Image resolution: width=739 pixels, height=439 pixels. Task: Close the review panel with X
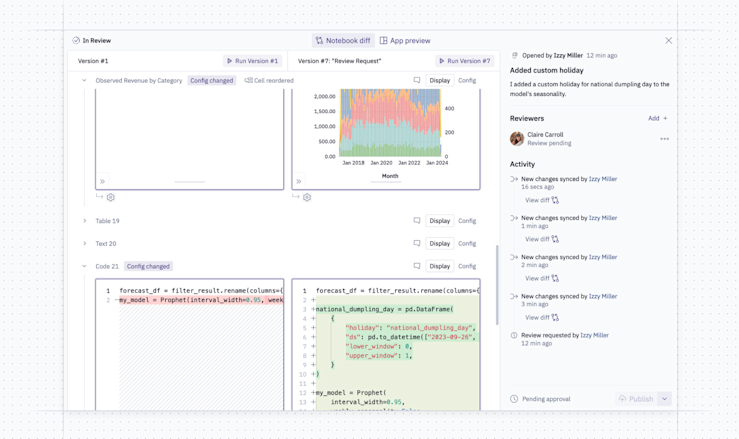click(668, 41)
